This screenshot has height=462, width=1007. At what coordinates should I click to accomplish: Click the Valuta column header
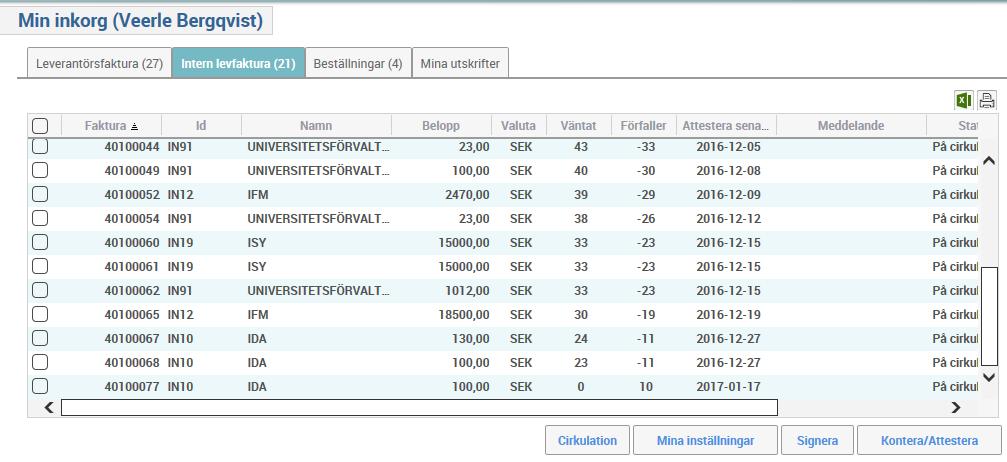(519, 125)
